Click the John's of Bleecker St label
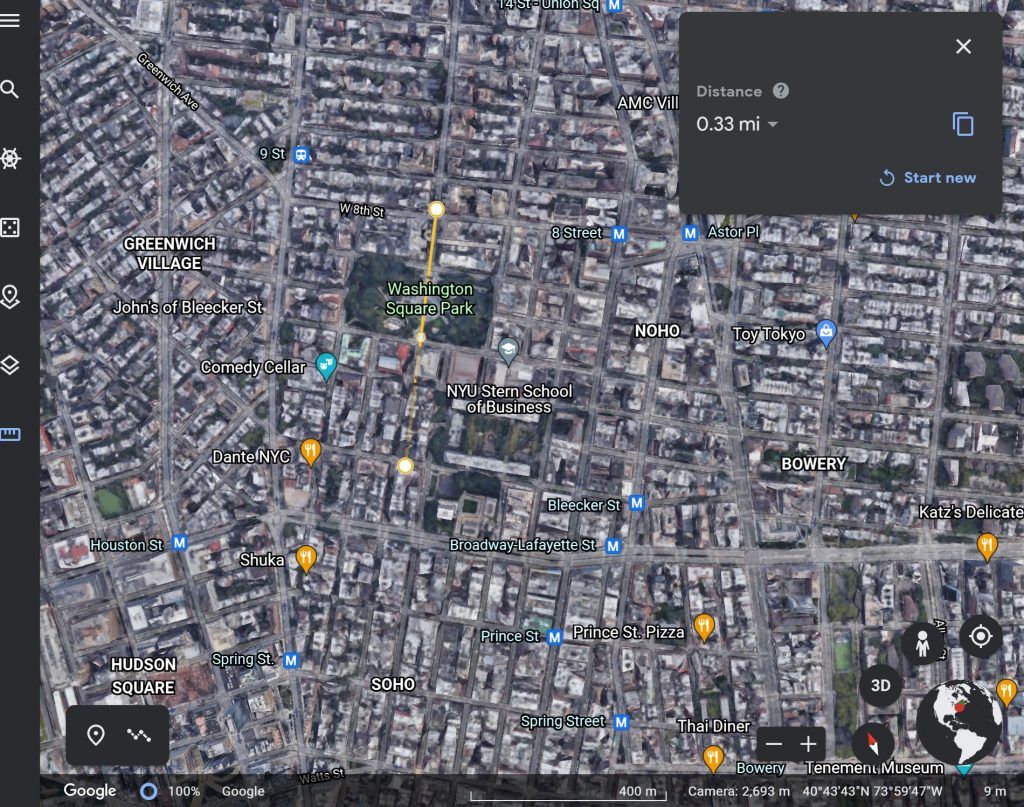Screen dimensions: 1024x807 coord(187,307)
